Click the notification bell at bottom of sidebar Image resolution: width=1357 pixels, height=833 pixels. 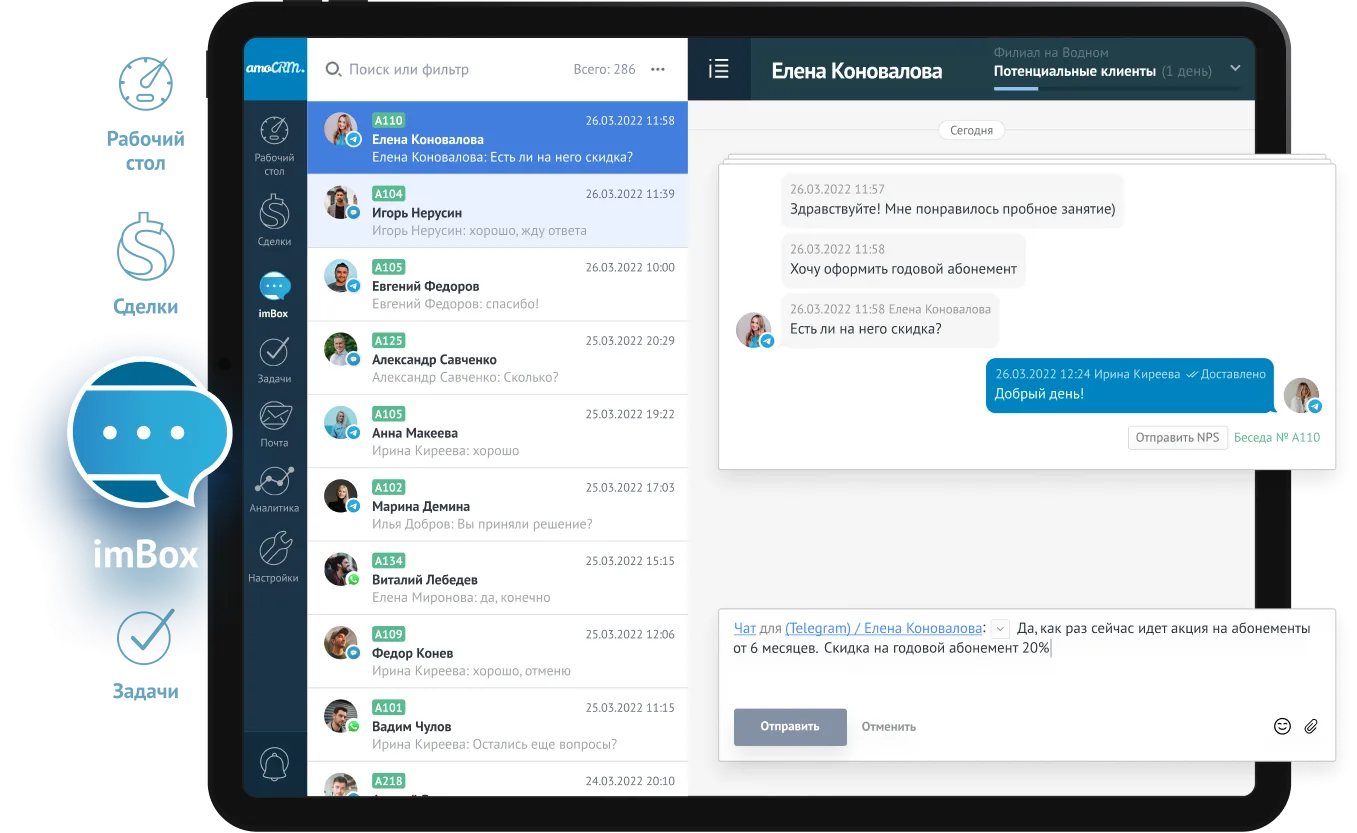click(273, 761)
